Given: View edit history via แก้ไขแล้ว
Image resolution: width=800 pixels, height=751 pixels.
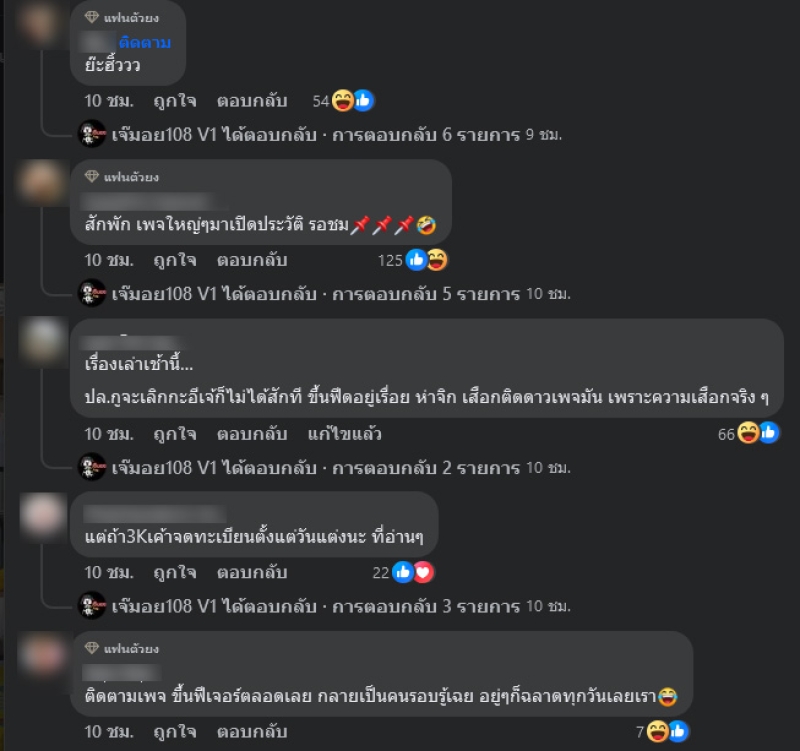Looking at the screenshot, I should pos(344,434).
